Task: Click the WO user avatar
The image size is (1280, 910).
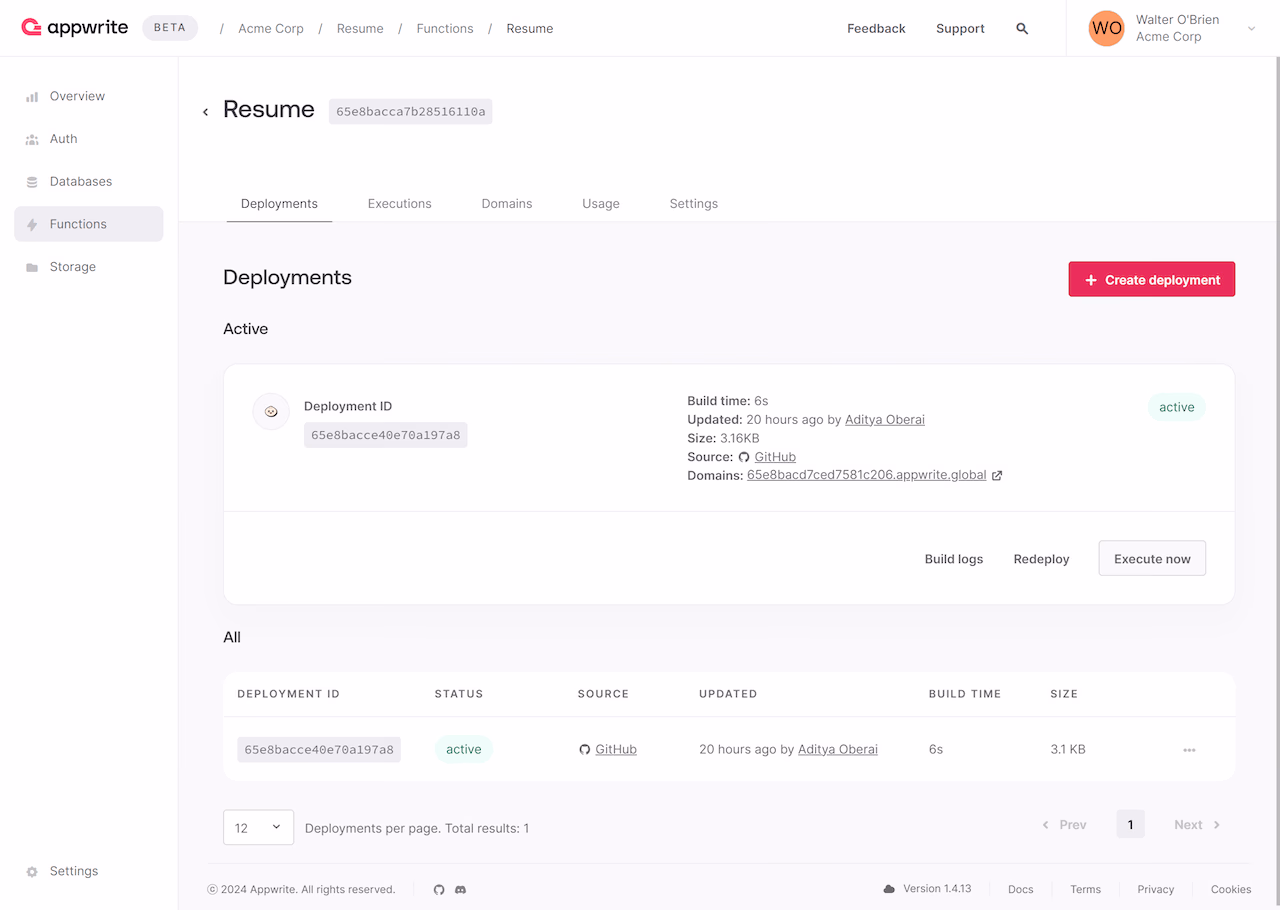Action: 1107,28
